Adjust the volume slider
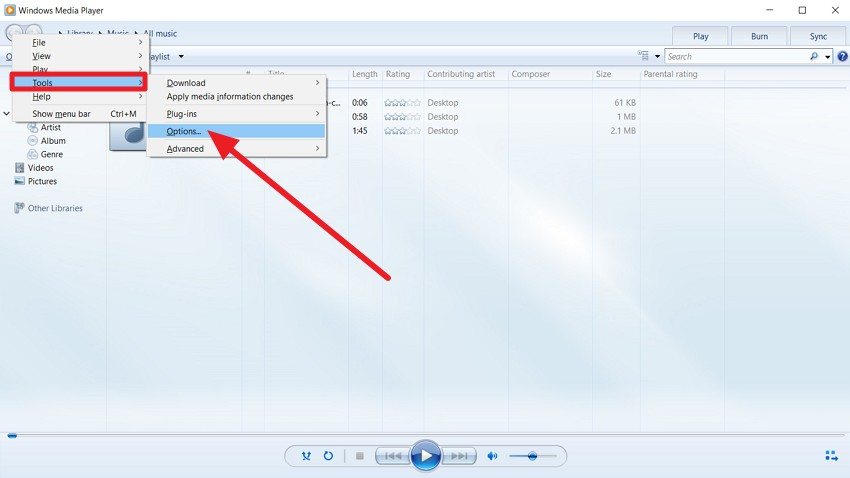 tap(532, 456)
